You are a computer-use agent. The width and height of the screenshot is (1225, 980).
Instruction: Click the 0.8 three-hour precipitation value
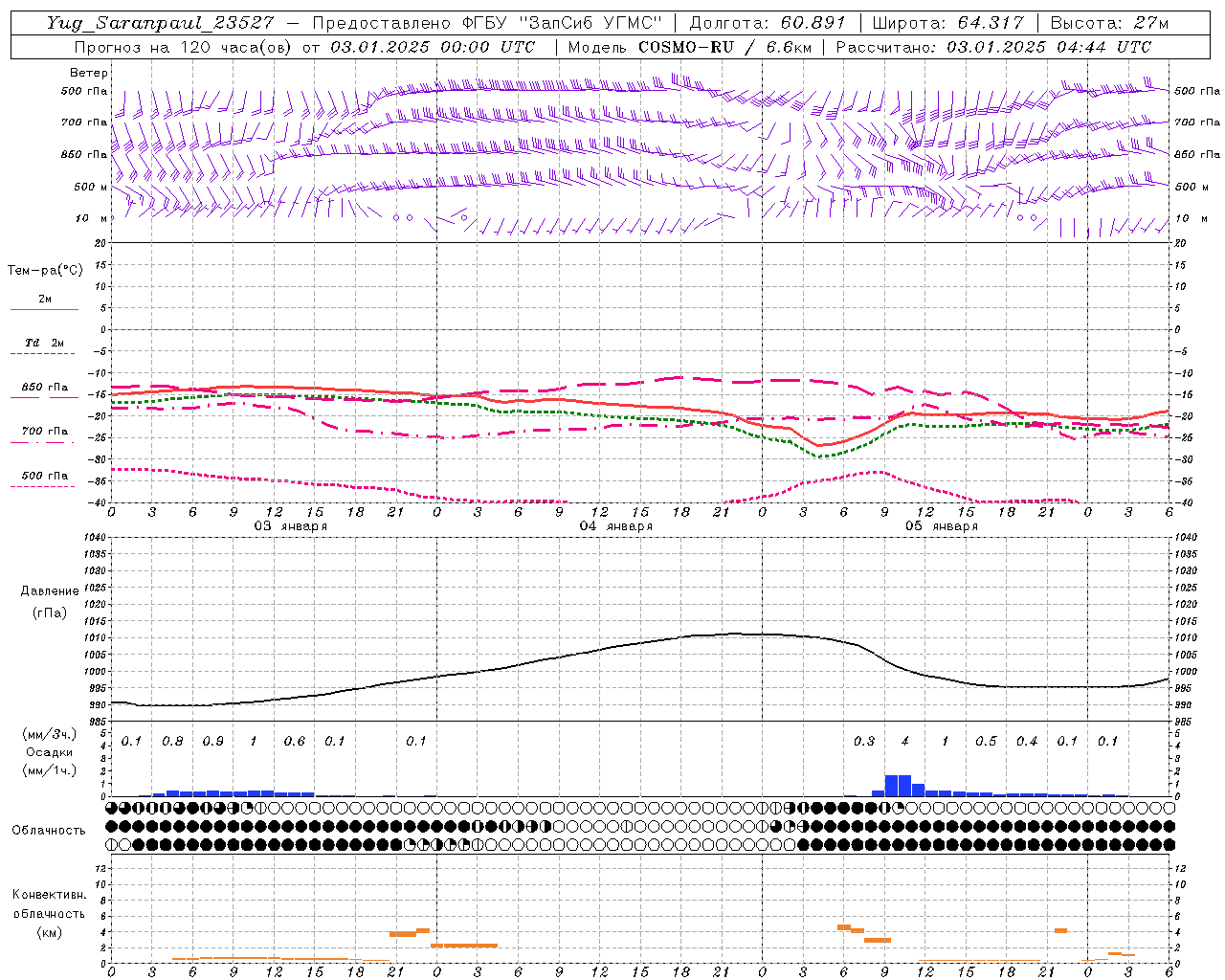tap(172, 742)
